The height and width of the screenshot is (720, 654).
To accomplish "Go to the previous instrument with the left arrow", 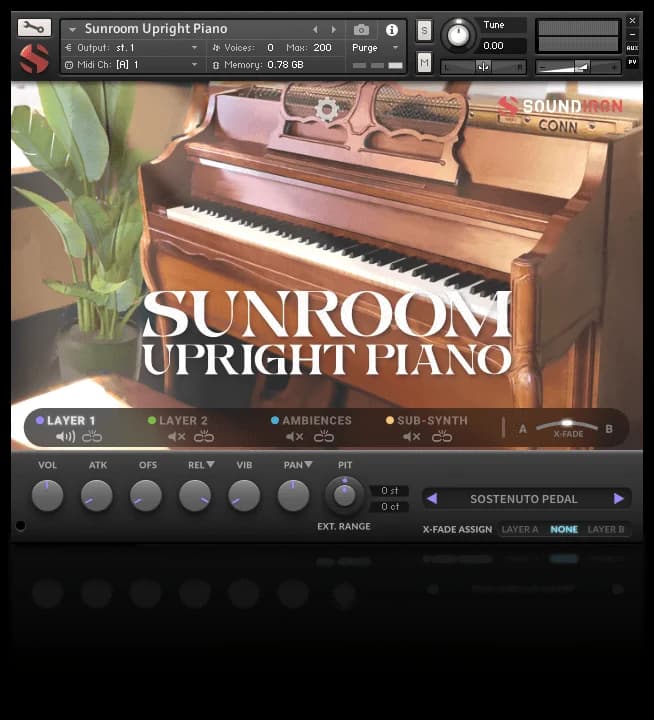I will (x=316, y=29).
